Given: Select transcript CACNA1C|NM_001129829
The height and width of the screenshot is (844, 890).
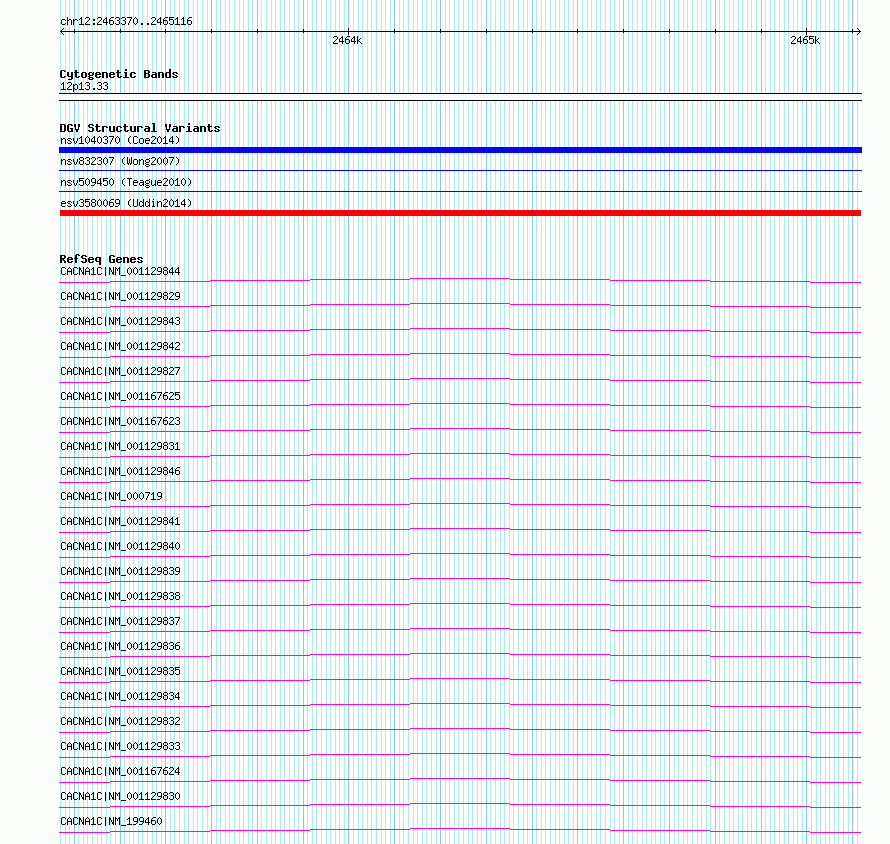Looking at the screenshot, I should click(x=120, y=296).
